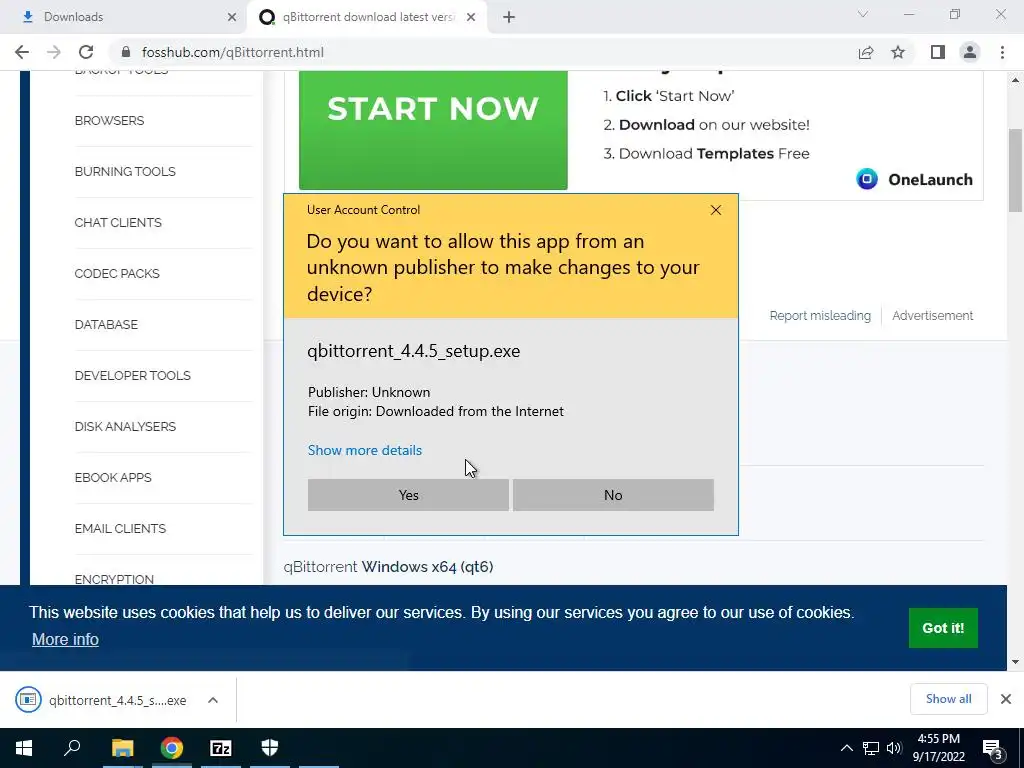Click the green START NOW button
Image resolution: width=1024 pixels, height=768 pixels.
coord(433,130)
